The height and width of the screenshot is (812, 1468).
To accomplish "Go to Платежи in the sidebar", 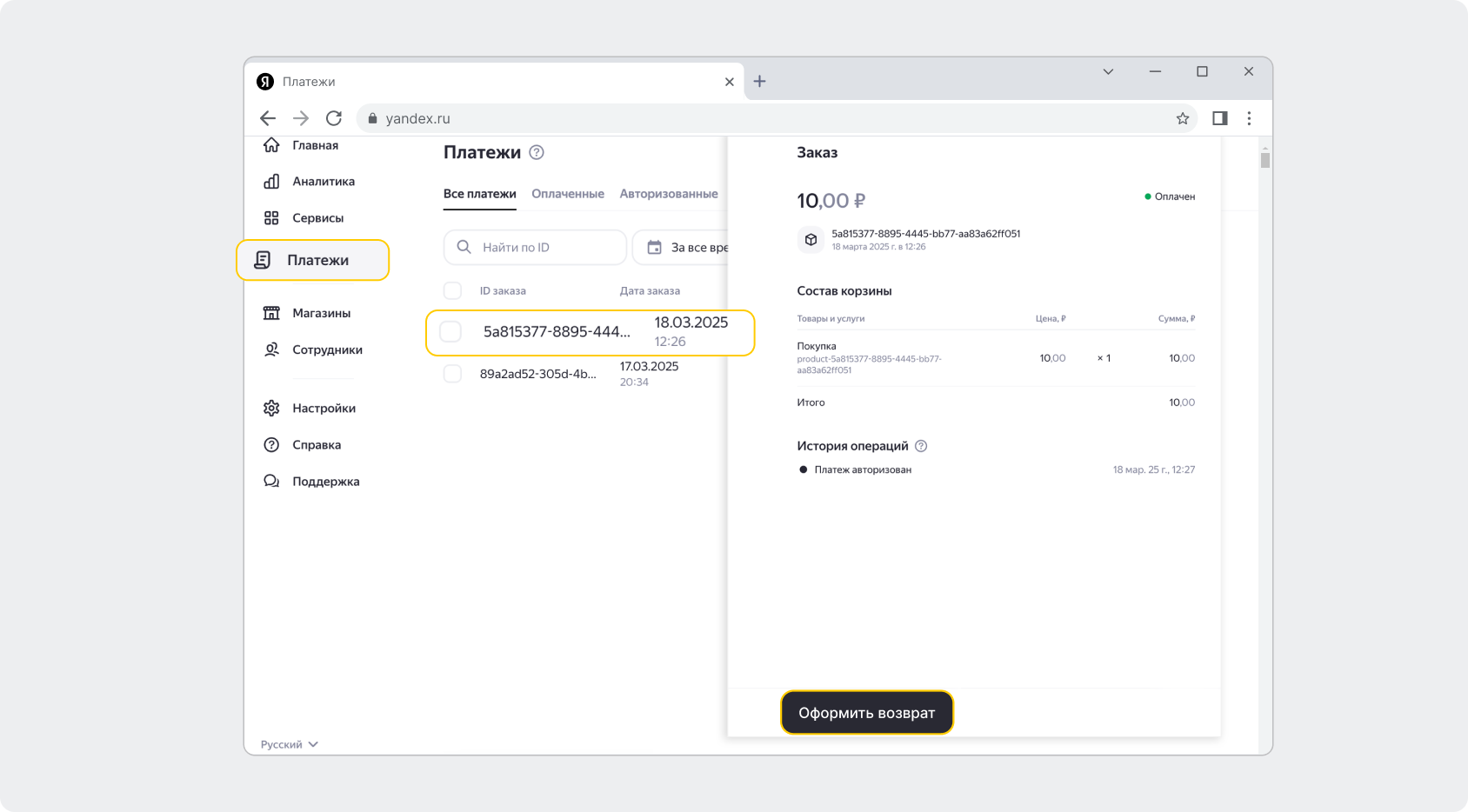I will point(313,260).
